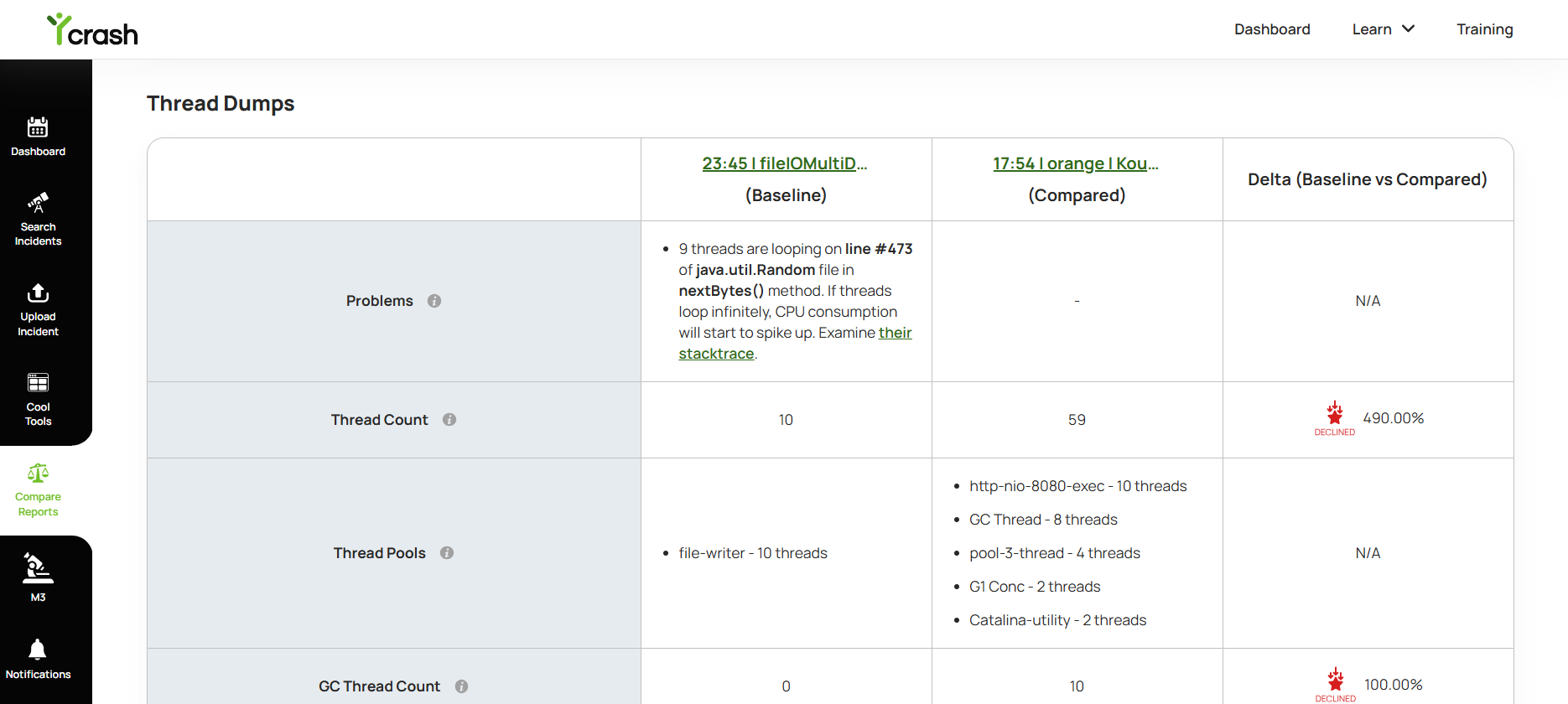Open Cool Tools in the sidebar
1568x704 pixels.
point(38,400)
